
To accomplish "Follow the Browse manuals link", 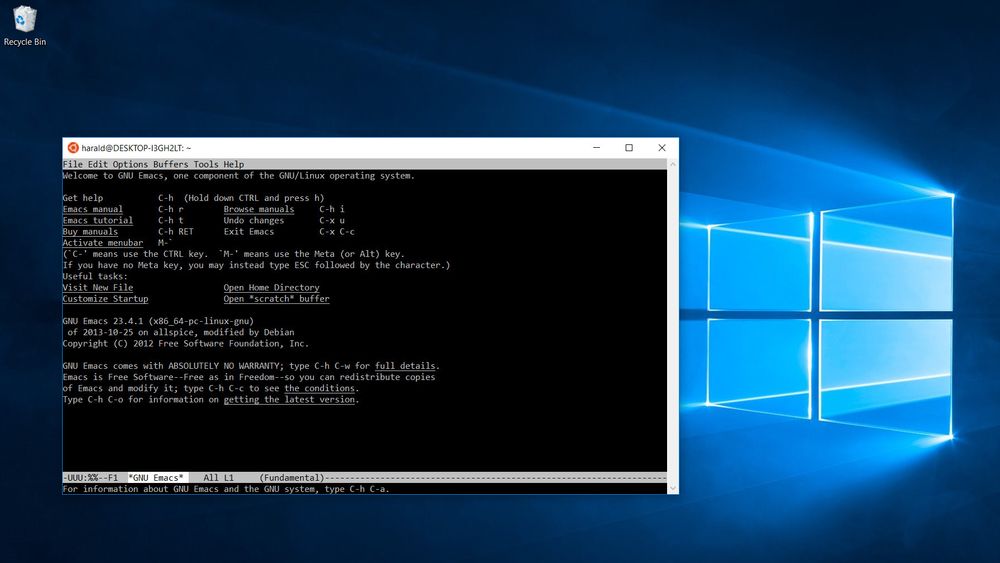I will (259, 209).
